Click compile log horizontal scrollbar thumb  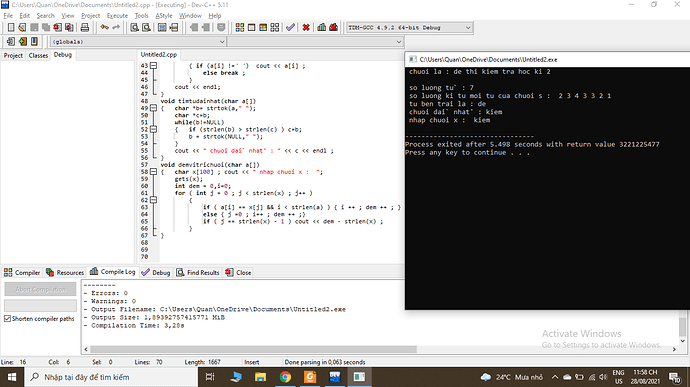pos(253,349)
